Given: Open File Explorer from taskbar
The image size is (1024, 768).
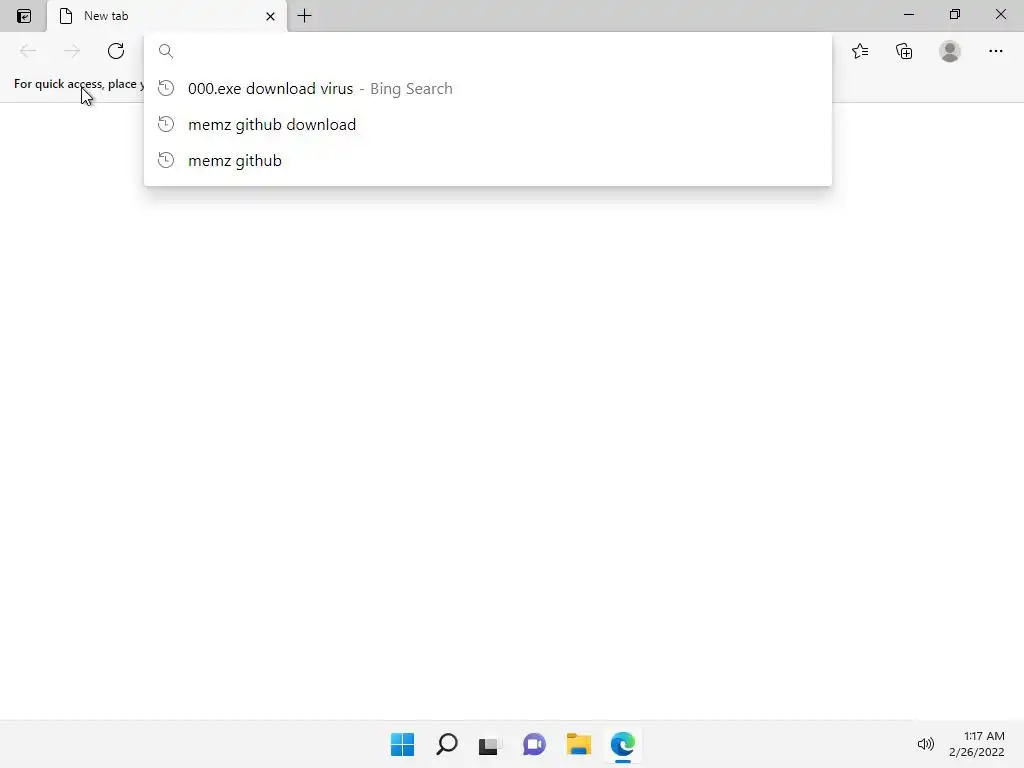Looking at the screenshot, I should click(579, 744).
